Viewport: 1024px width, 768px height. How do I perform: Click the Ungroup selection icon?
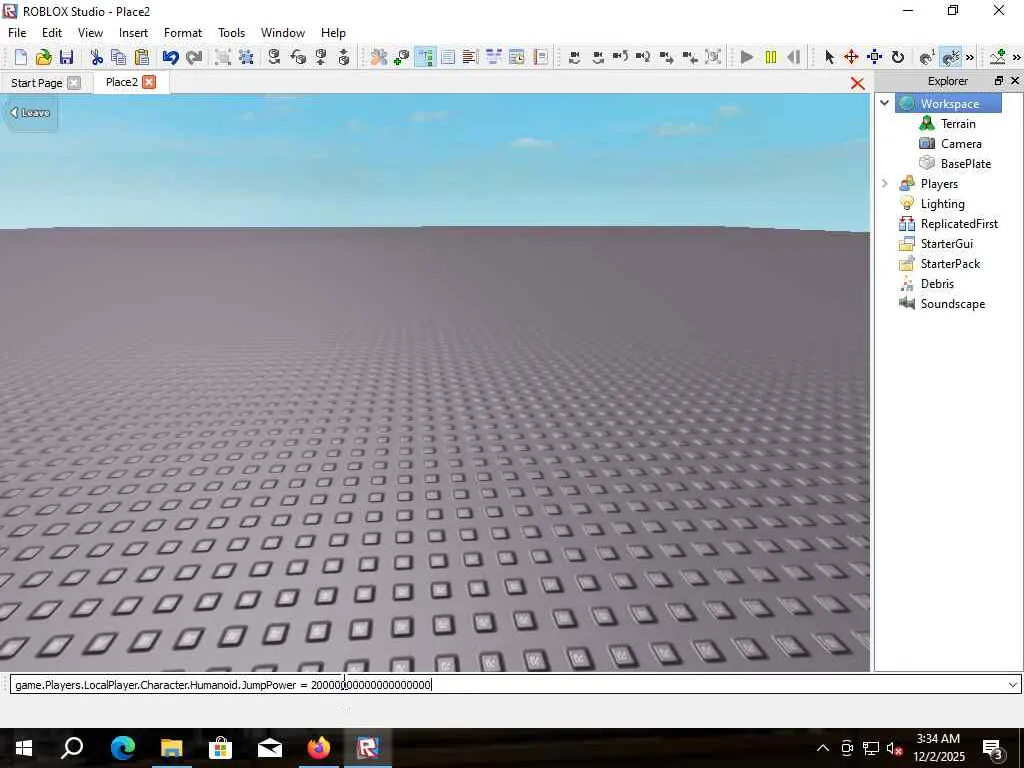coord(246,57)
